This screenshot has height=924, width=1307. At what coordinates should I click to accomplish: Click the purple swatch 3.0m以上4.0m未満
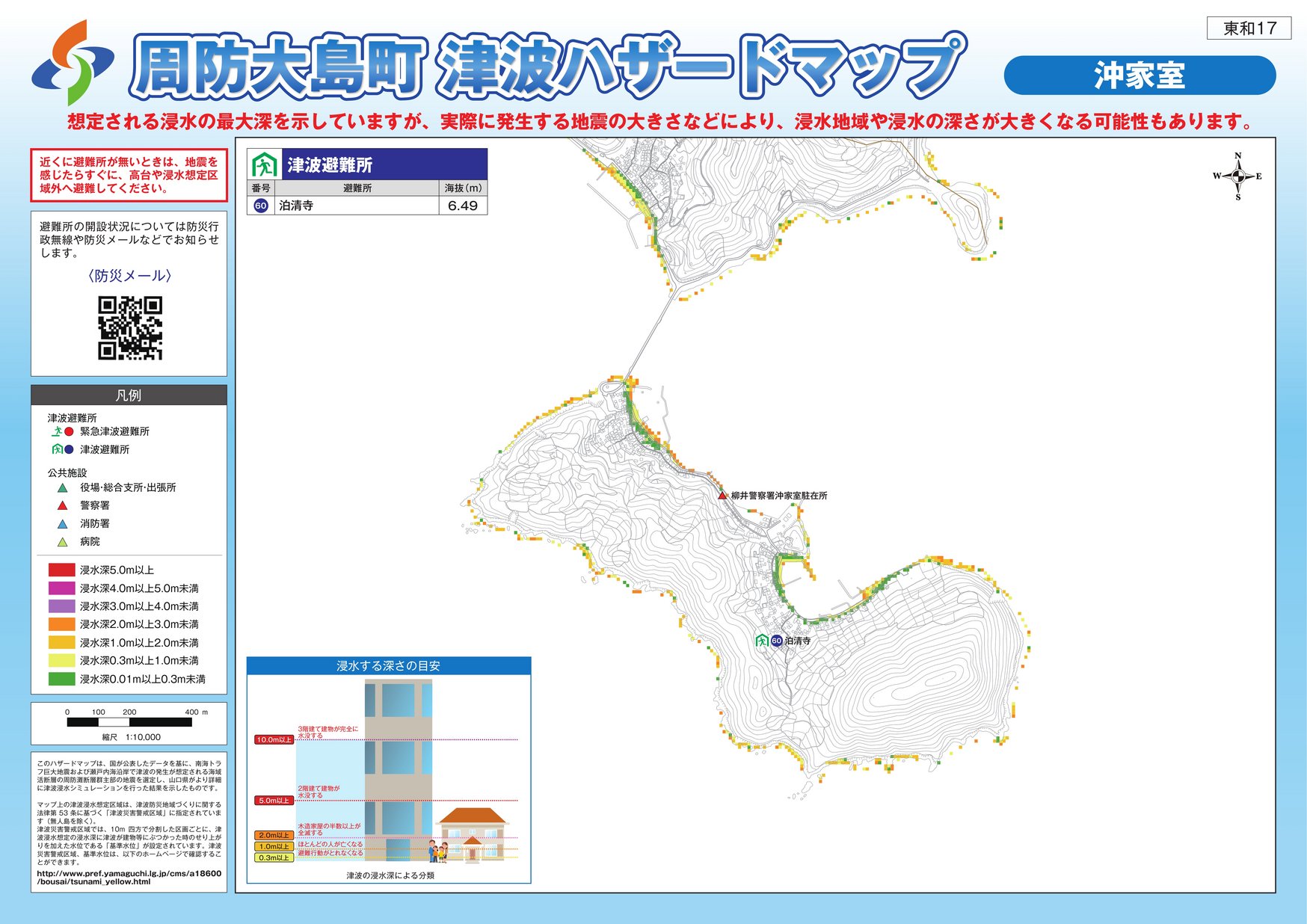point(62,606)
